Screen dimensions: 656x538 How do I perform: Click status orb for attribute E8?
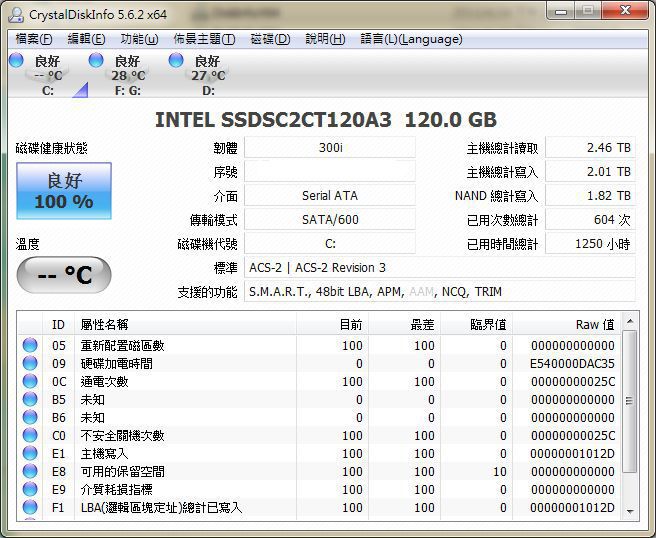pos(30,471)
